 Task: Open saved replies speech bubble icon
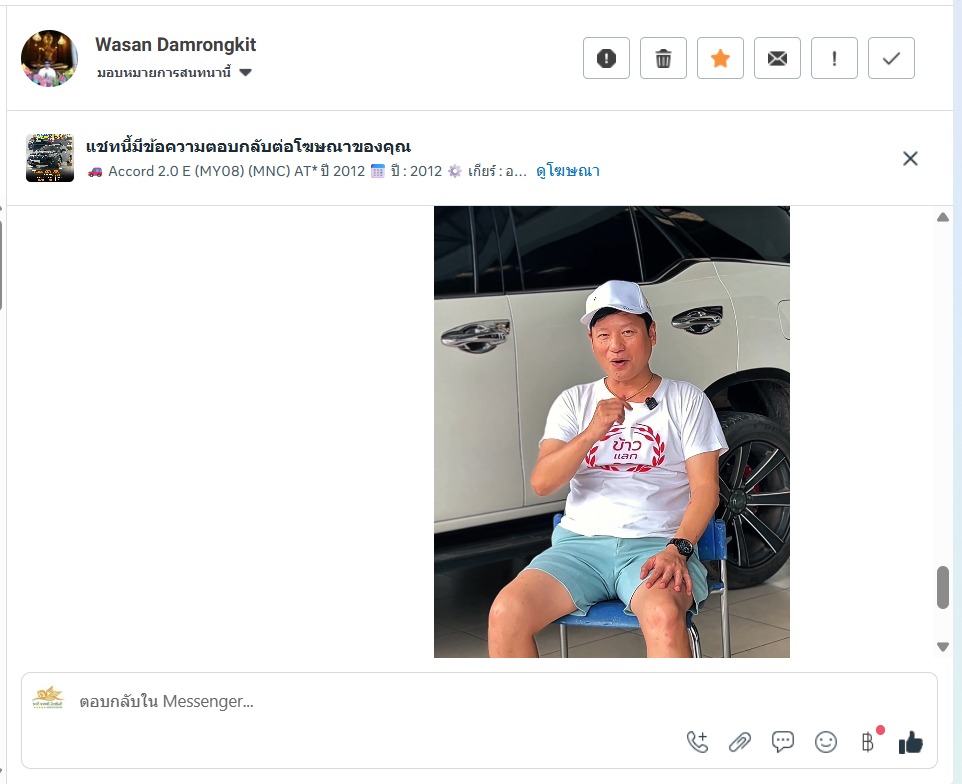[783, 742]
